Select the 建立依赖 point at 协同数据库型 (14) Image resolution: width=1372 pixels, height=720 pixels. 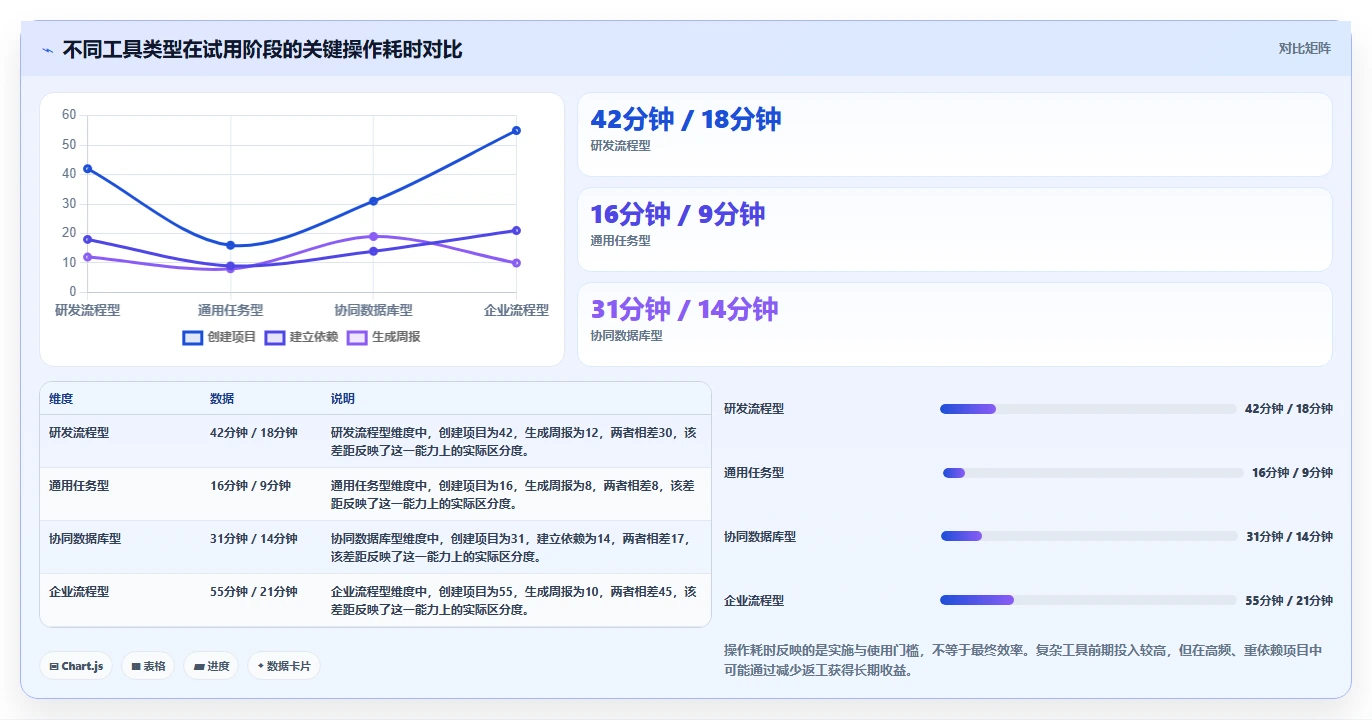(x=373, y=251)
